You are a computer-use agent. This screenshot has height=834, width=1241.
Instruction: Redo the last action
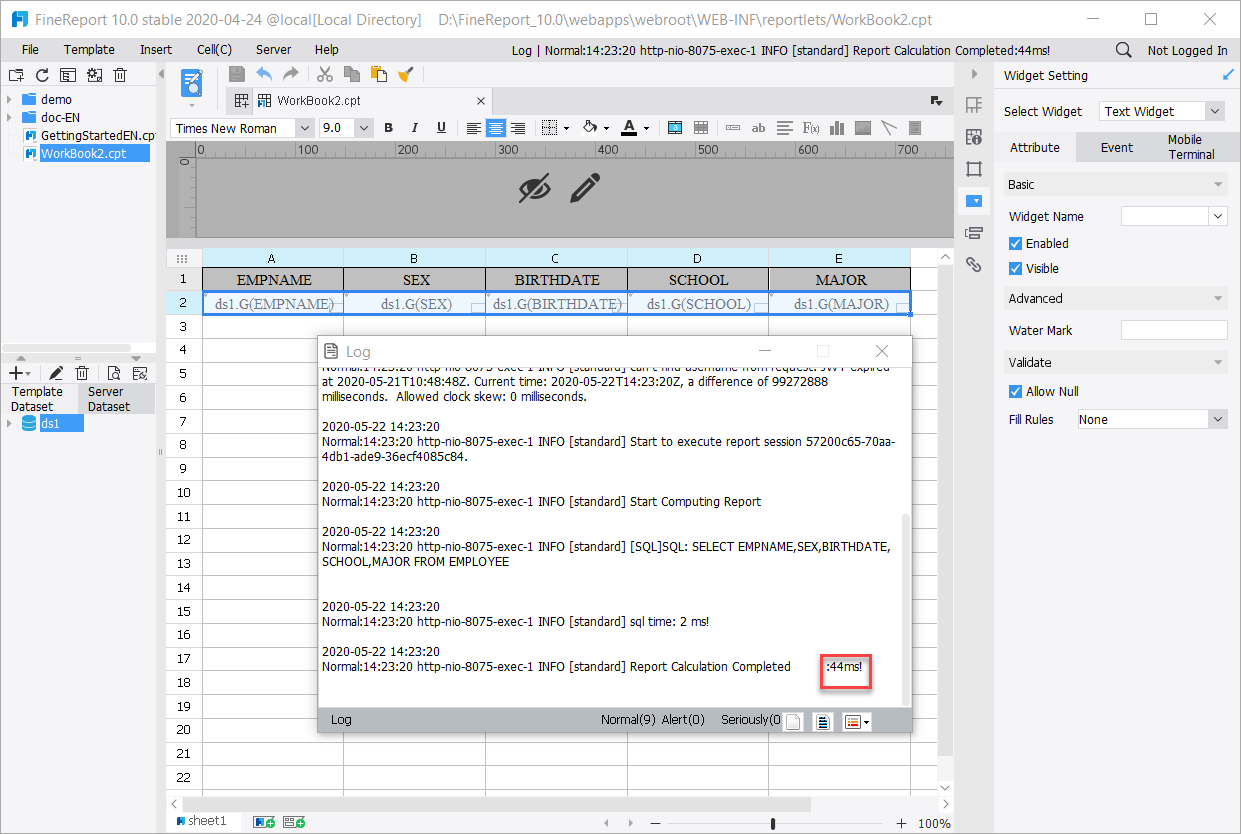click(x=290, y=74)
